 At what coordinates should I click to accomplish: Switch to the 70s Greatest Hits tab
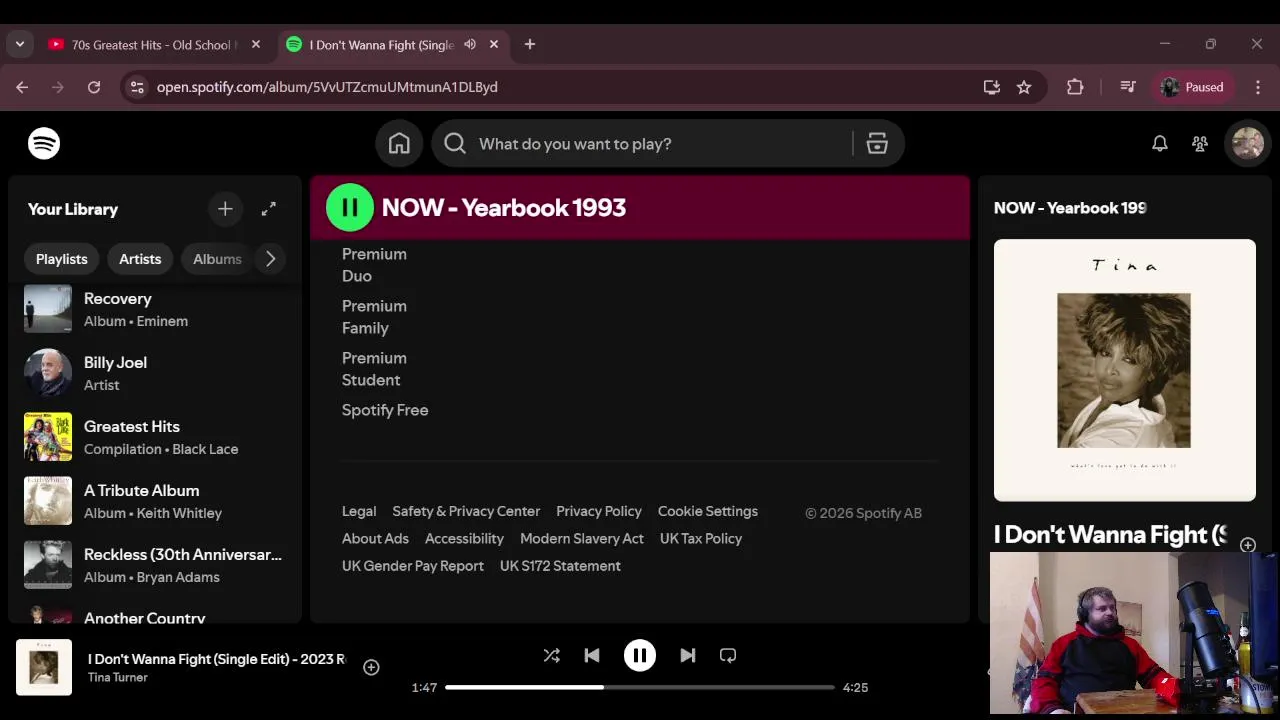[155, 44]
